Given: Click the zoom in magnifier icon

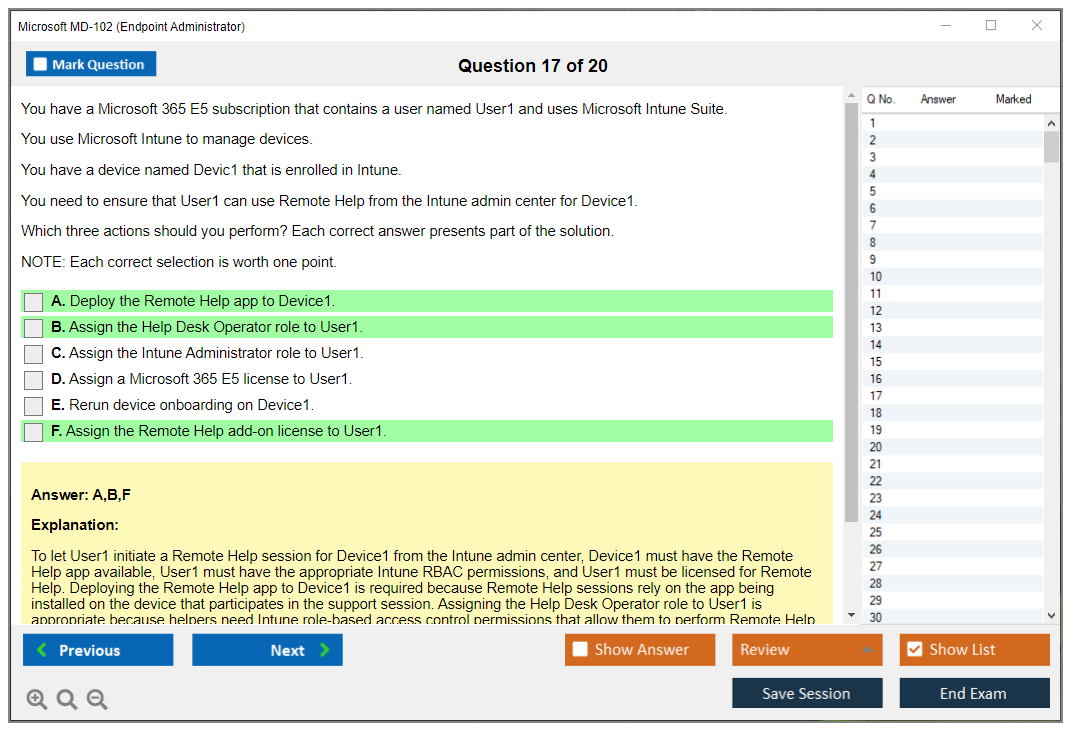Looking at the screenshot, I should coord(36,699).
